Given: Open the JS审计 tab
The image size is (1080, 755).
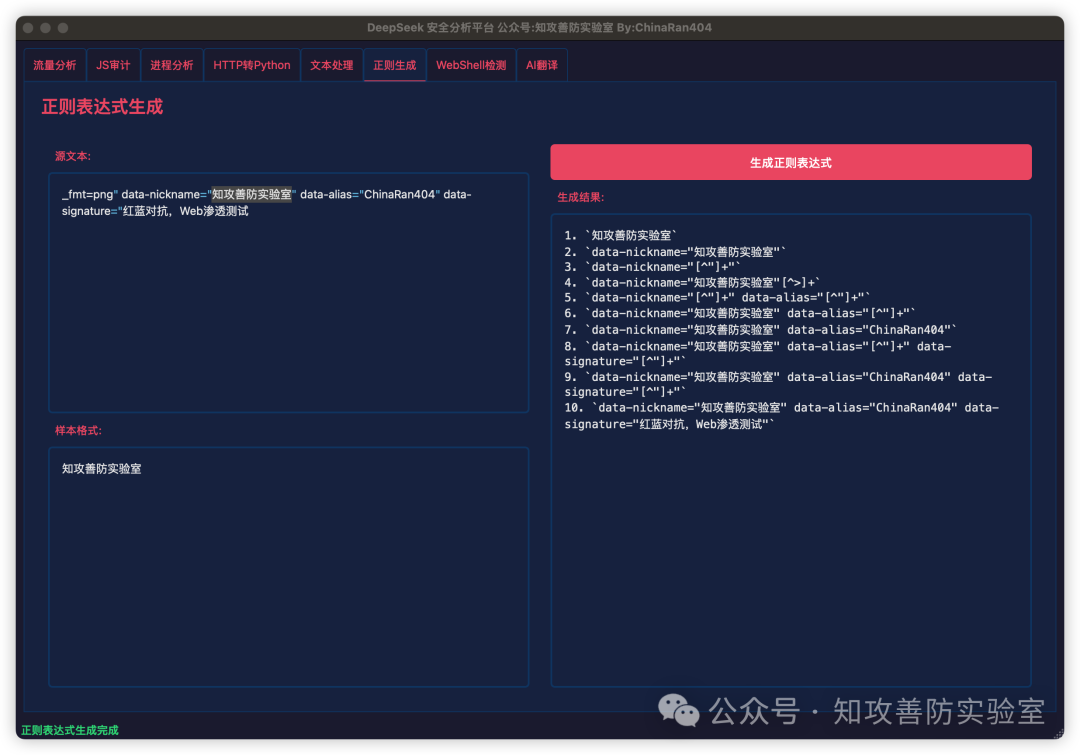Looking at the screenshot, I should tap(113, 65).
